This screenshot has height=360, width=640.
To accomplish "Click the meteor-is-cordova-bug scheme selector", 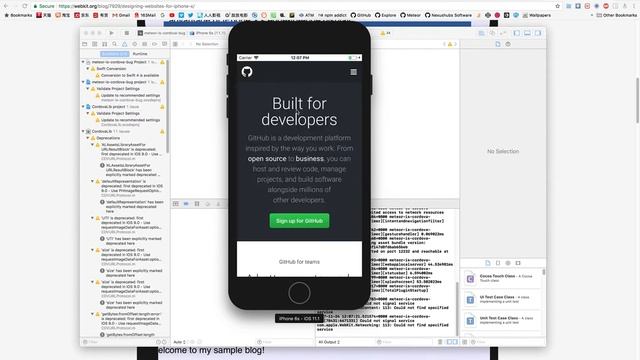I will click(x=162, y=33).
